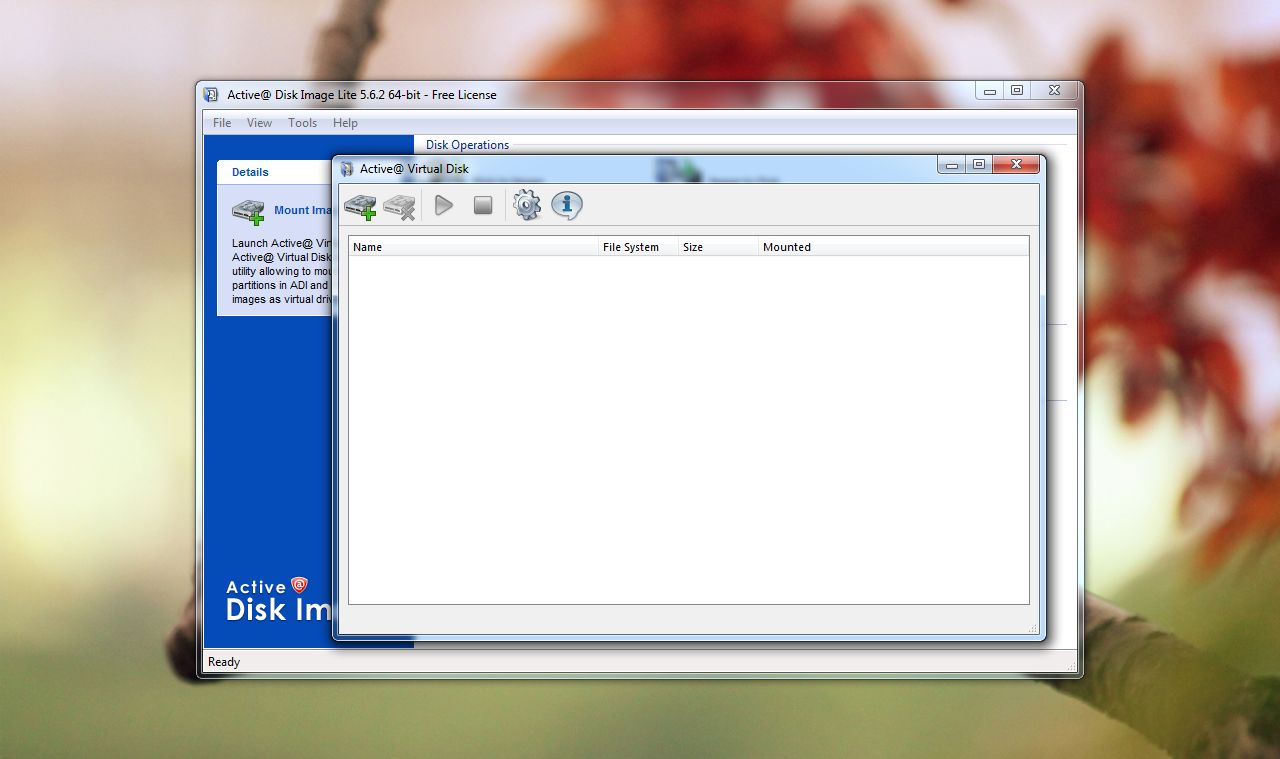Open the Tools menu in Disk Image window
This screenshot has width=1280, height=759.
(302, 123)
